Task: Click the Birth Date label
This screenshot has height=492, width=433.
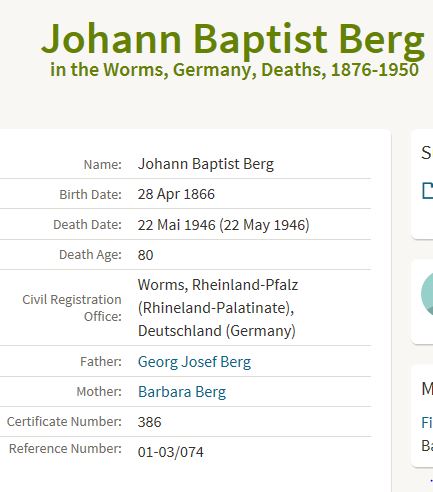Action: (x=90, y=195)
